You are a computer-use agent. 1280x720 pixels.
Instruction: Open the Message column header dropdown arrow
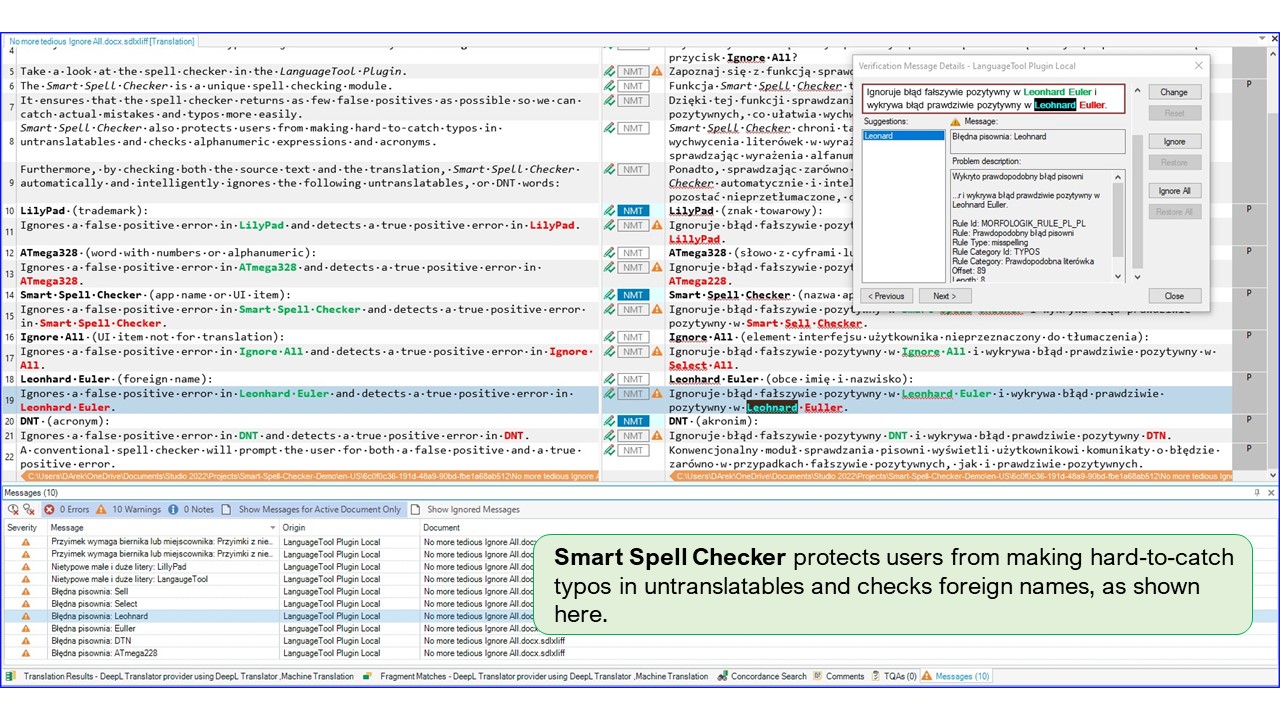(272, 527)
